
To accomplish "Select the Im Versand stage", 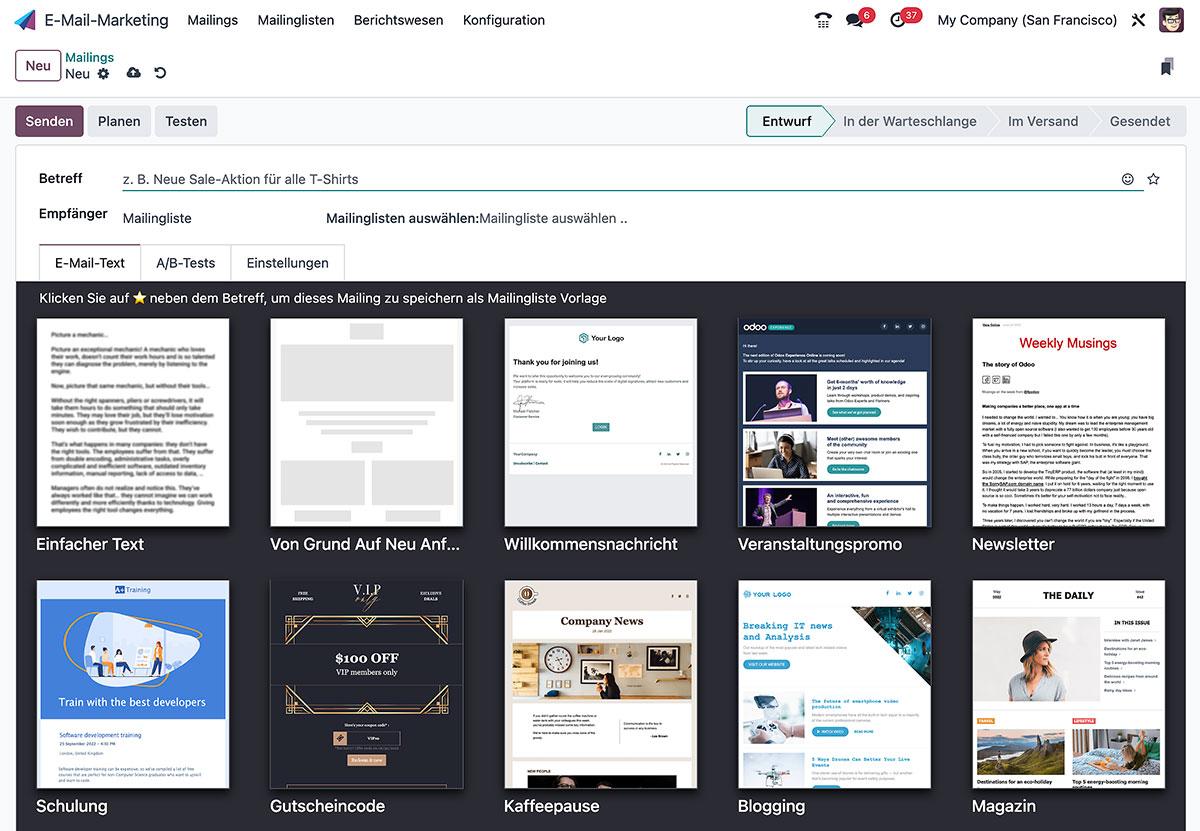I will [x=1043, y=121].
